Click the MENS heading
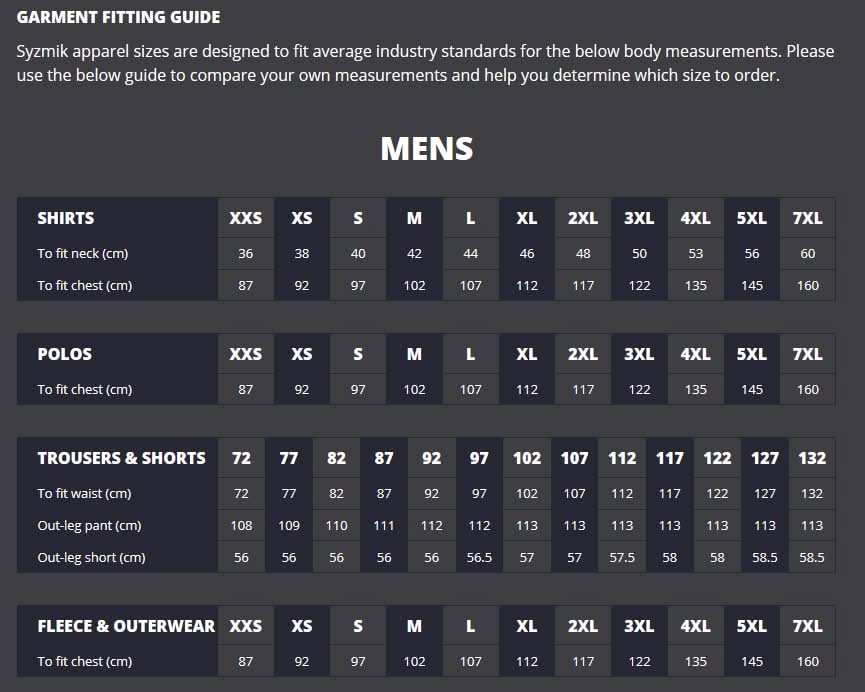Viewport: 865px width, 692px height. tap(426, 149)
